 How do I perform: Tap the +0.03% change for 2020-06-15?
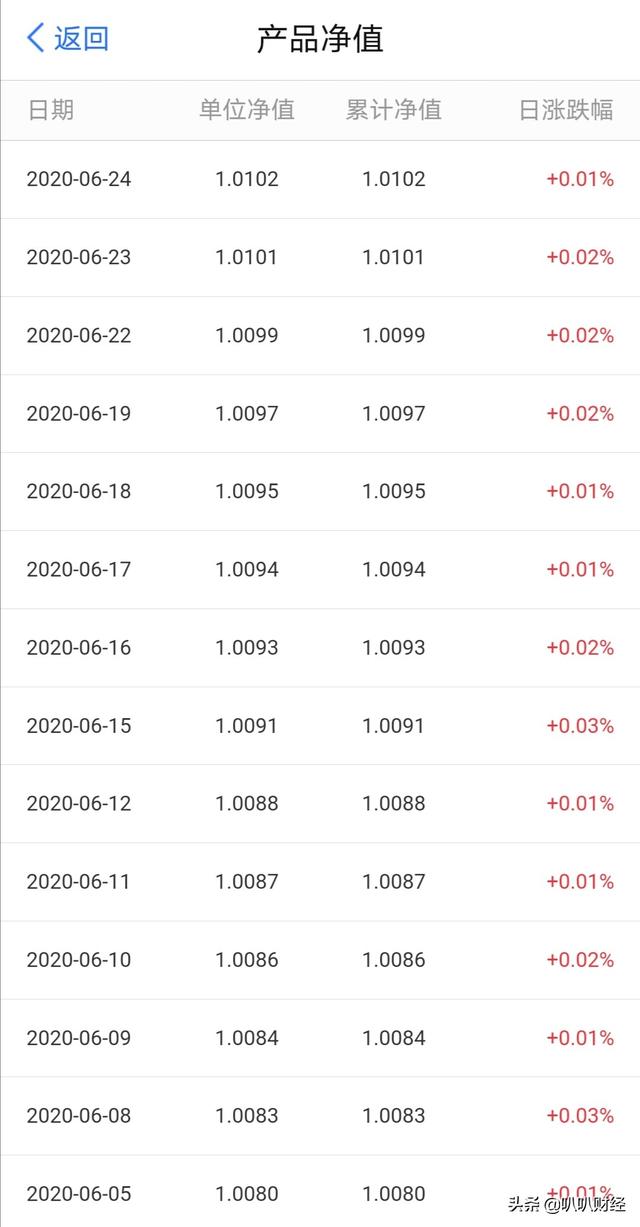click(580, 725)
